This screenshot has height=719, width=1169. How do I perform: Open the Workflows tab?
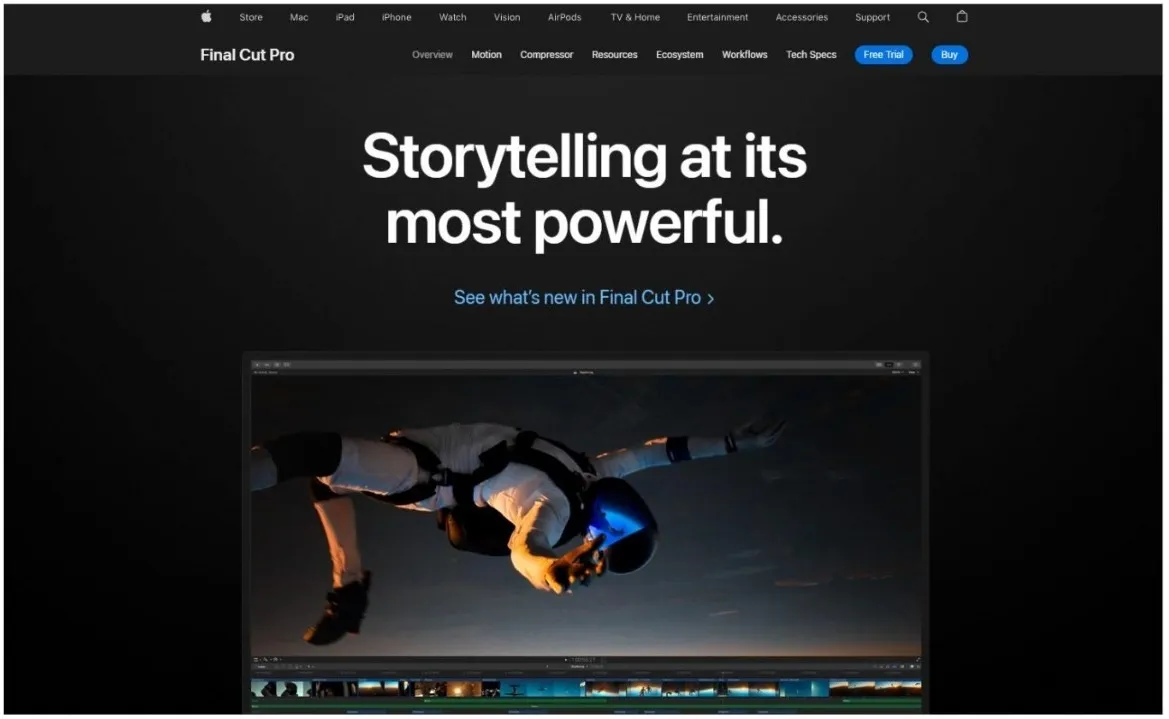tap(744, 55)
